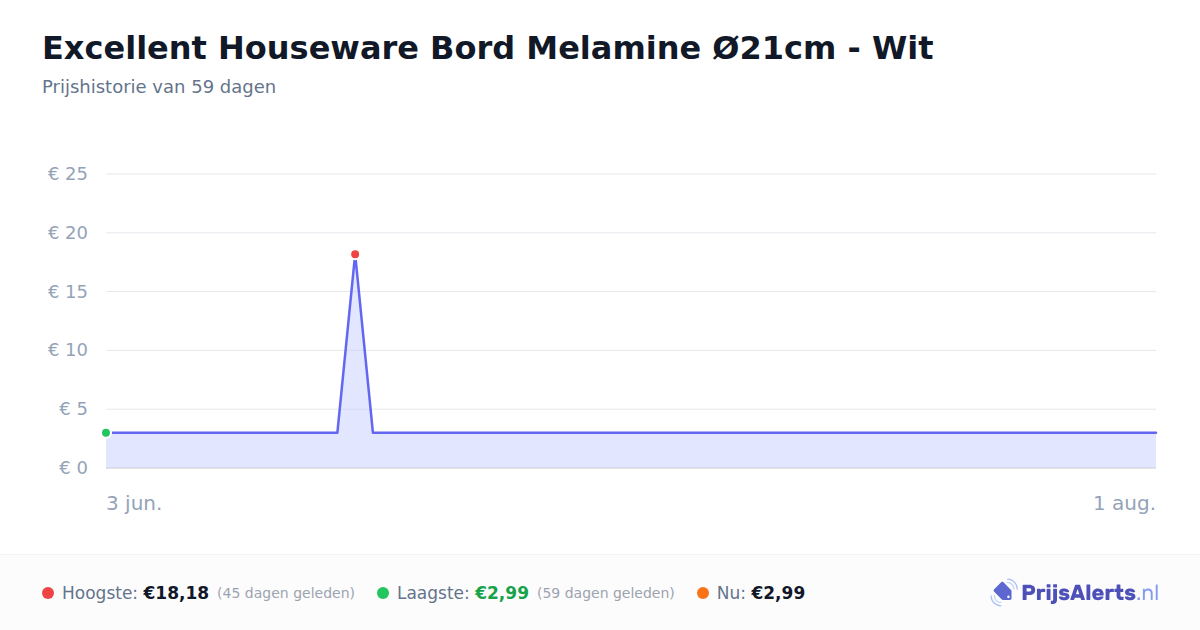The width and height of the screenshot is (1200, 630).
Task: Click the € 10 axis label
Action: coord(68,350)
